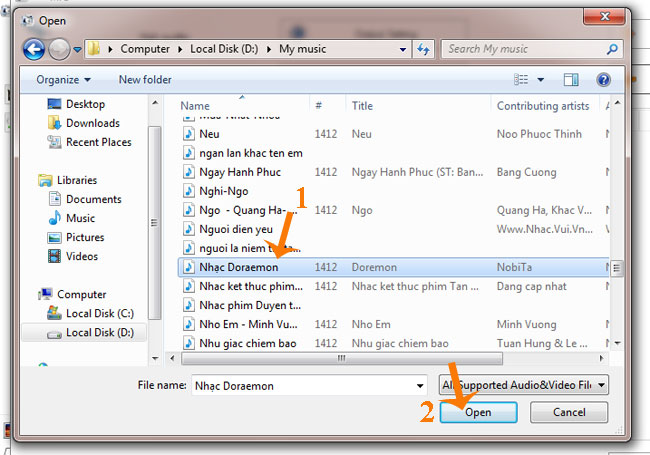The height and width of the screenshot is (455, 650).
Task: Click navigation pane scrollbar up arrow
Action: [x=155, y=103]
